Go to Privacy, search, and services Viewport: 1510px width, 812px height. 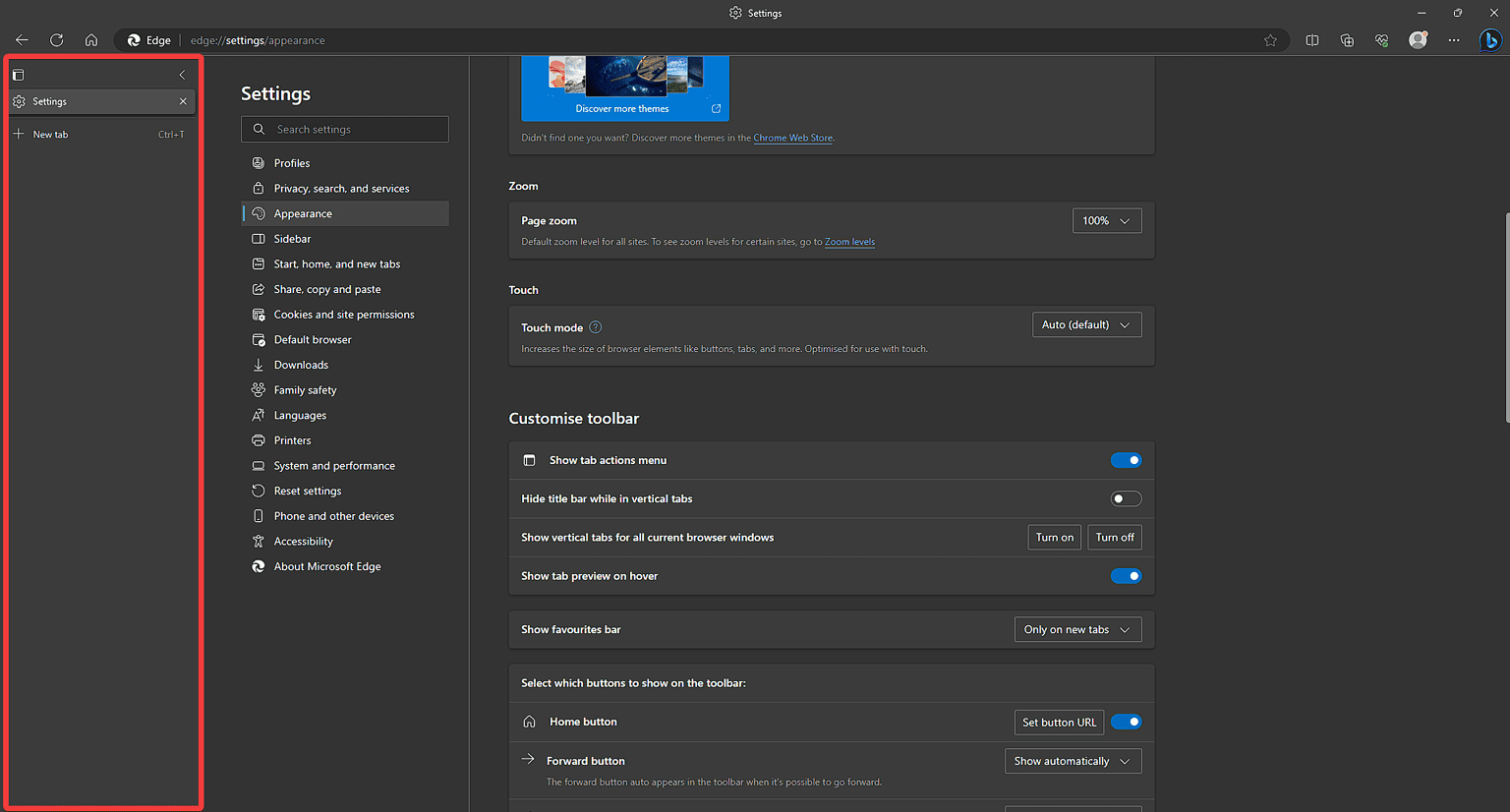pyautogui.click(x=341, y=189)
